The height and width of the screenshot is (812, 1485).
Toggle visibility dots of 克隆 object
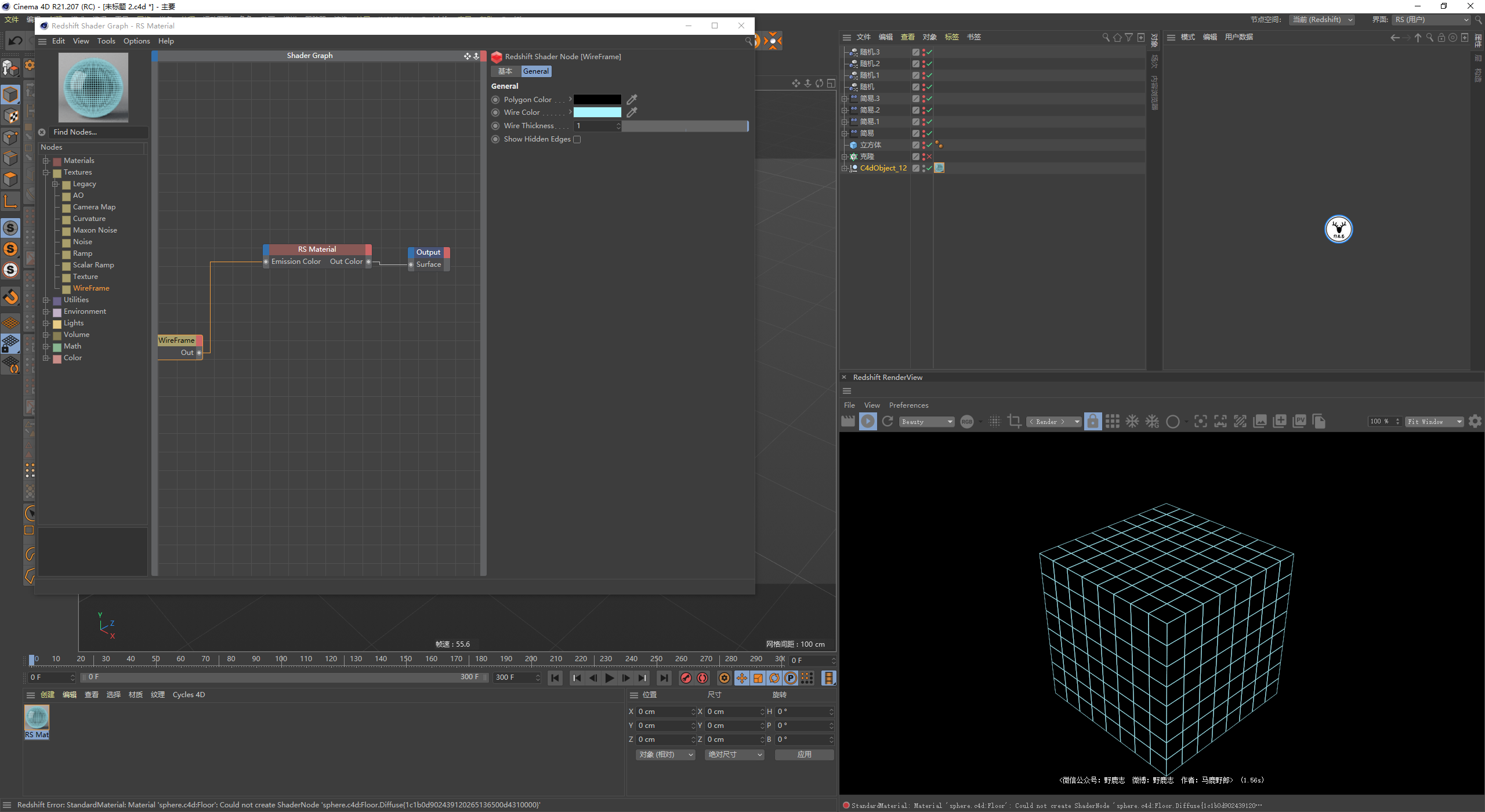click(x=923, y=157)
